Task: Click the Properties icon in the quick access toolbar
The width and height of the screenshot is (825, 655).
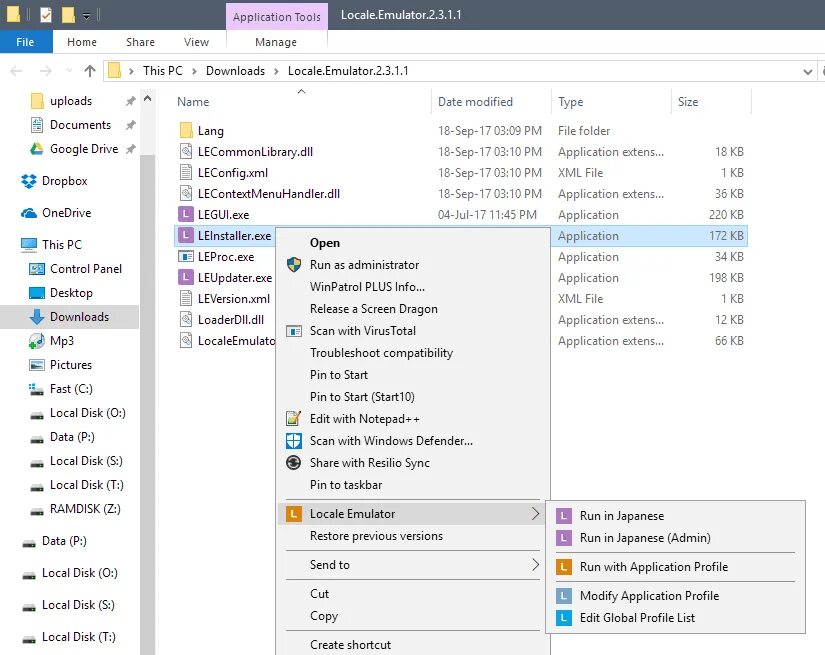Action: 46,14
